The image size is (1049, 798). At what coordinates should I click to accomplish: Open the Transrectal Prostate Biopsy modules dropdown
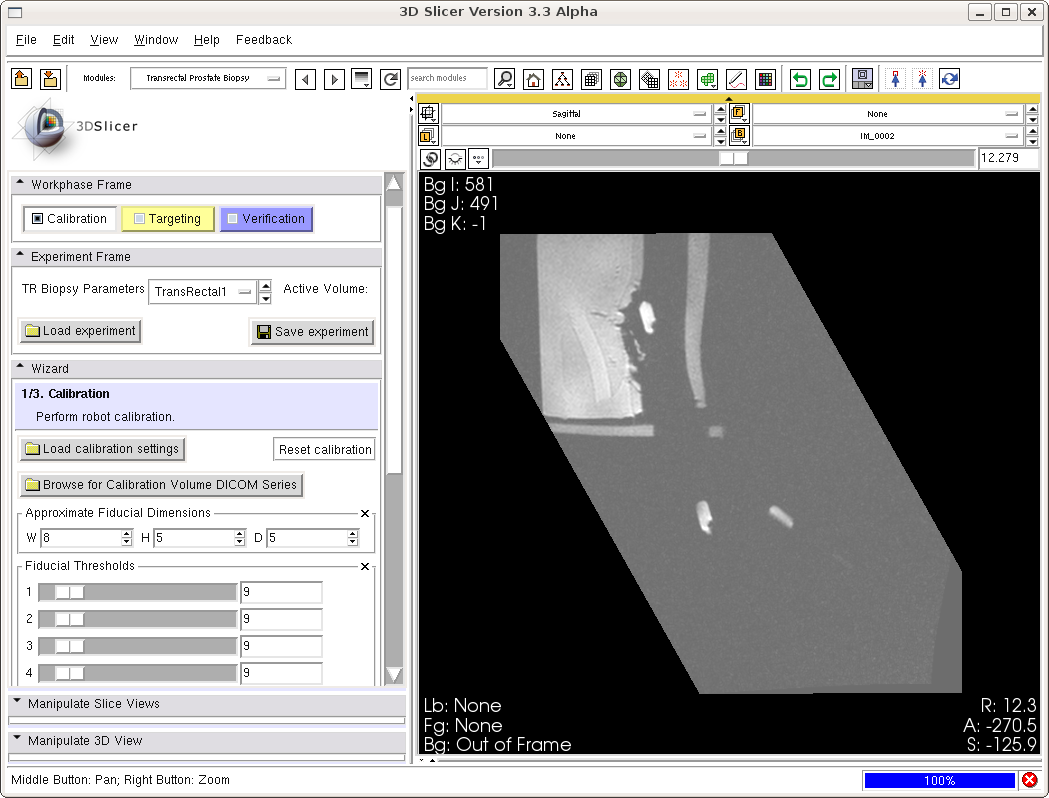[208, 78]
